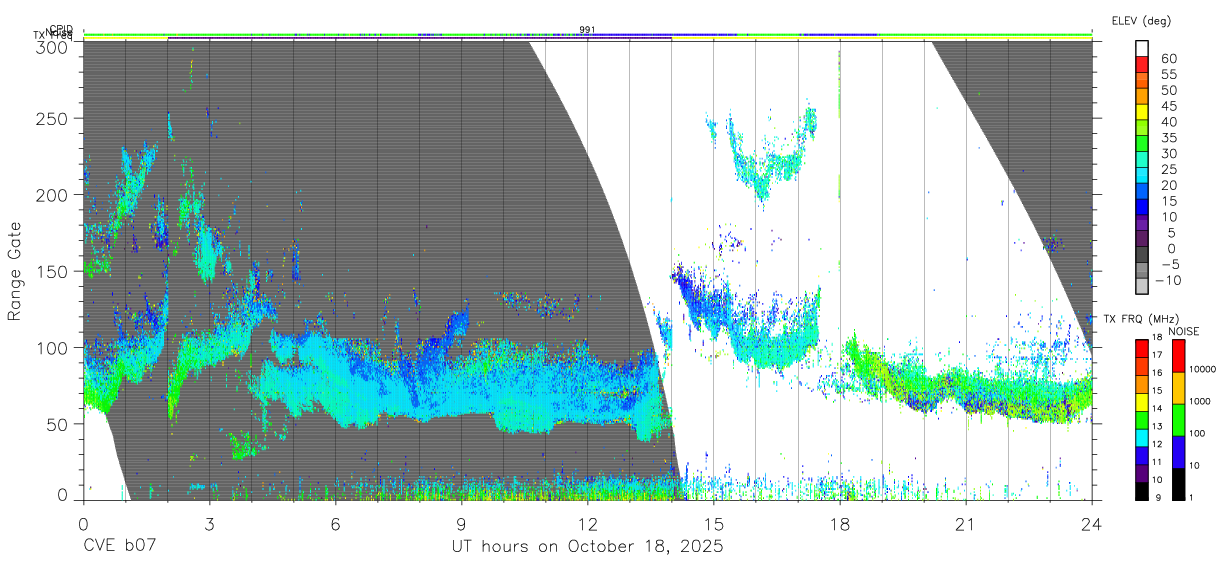Click the -10 label in ELEV legend
1228x567 pixels.
click(1167, 280)
